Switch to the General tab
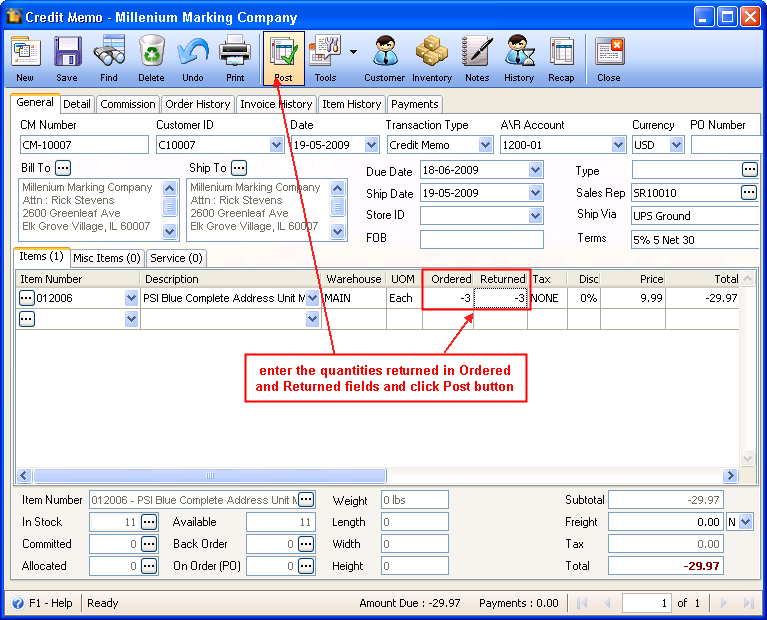This screenshot has height=620, width=767. (x=35, y=102)
